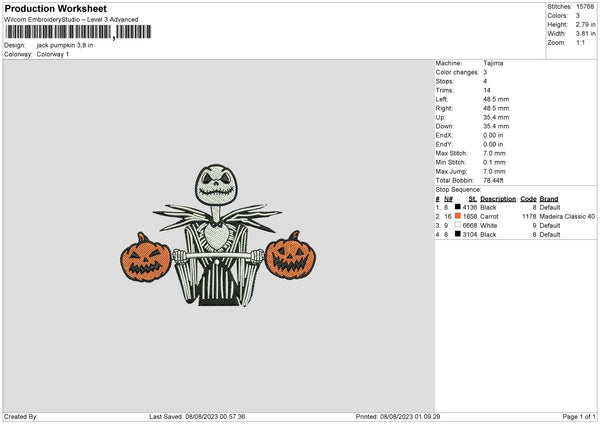The width and height of the screenshot is (600, 424).
Task: Click the Right value 48.5 mm
Action: click(x=496, y=108)
